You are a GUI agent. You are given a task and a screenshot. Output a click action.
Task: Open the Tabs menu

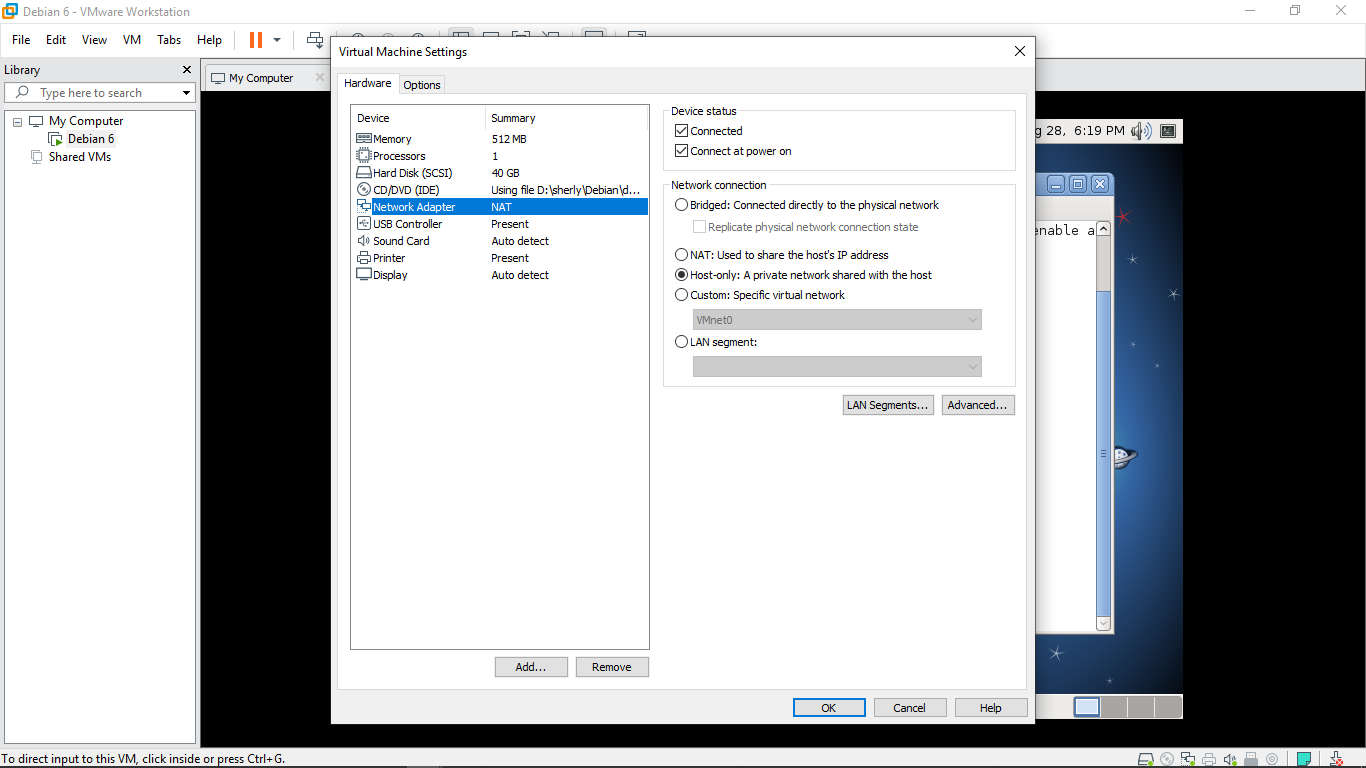click(x=169, y=40)
